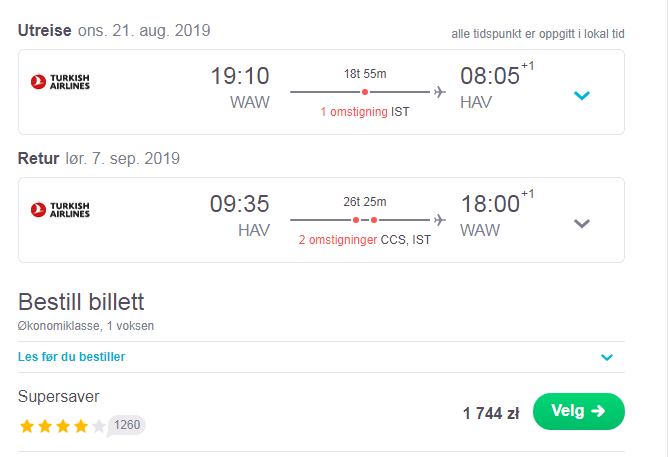Click the '1 omstigning IST' text

tap(365, 112)
